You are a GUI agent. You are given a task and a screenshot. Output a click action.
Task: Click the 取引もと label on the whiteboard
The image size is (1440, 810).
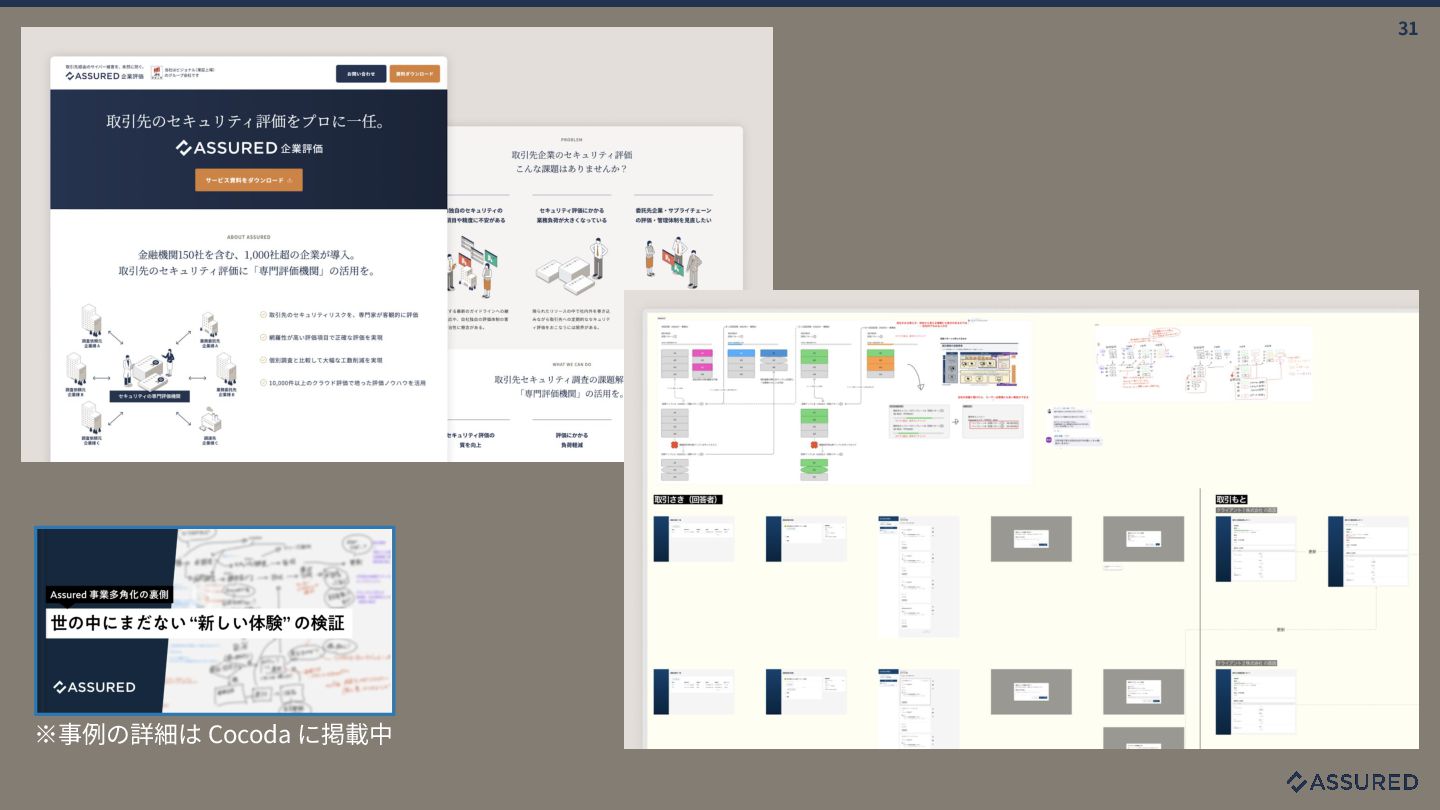[x=1233, y=499]
